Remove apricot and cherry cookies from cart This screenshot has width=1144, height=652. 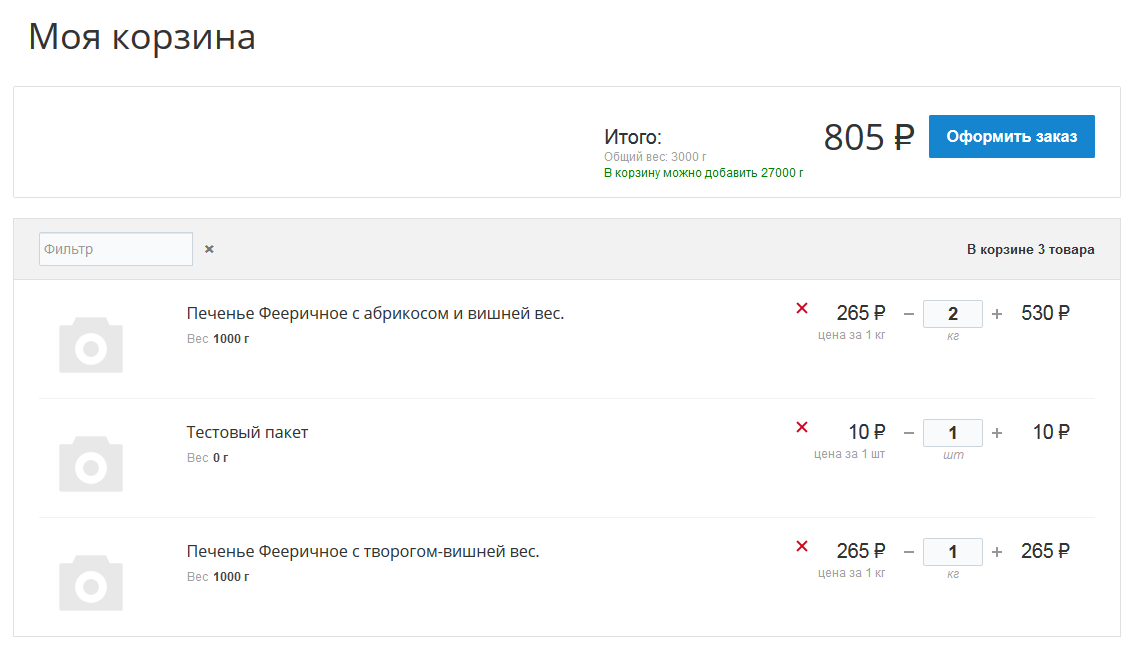(802, 308)
